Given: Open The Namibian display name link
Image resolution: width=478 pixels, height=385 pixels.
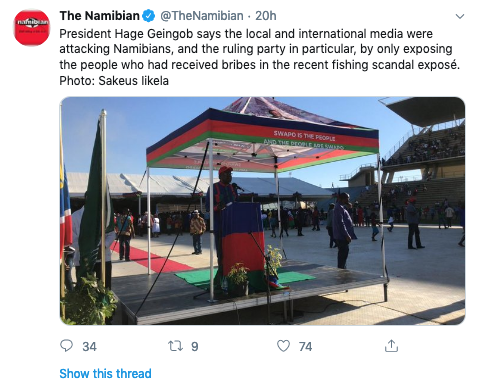Looking at the screenshot, I should pos(99,16).
